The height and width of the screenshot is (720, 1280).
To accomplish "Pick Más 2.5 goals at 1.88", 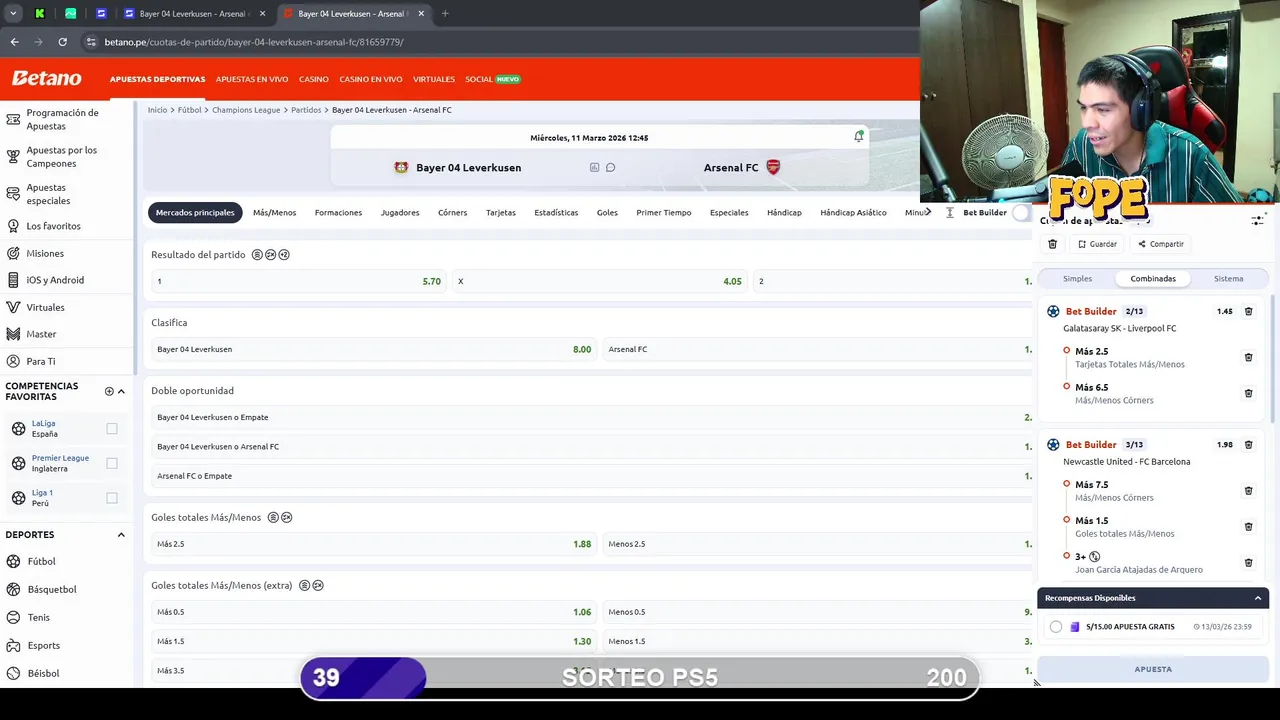I will point(374,544).
